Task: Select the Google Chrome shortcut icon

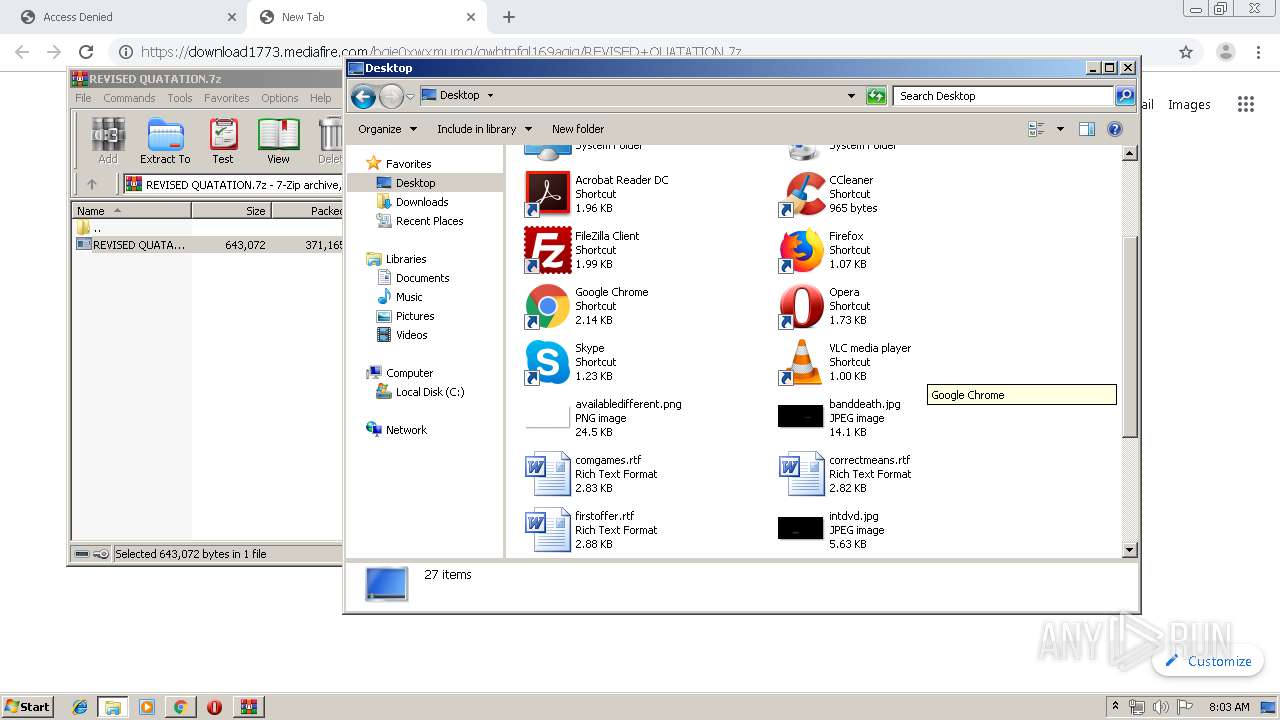Action: coord(547,306)
